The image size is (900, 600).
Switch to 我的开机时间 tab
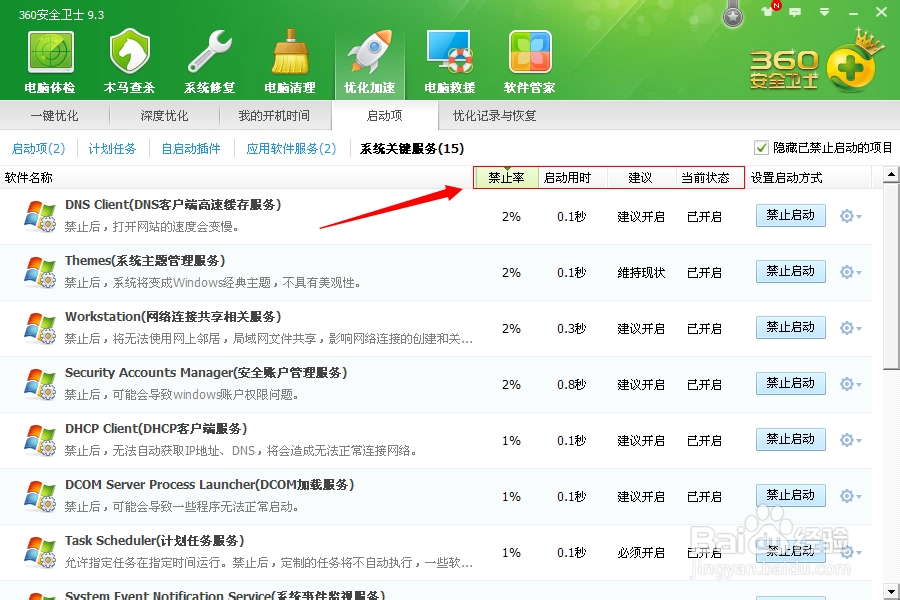click(274, 116)
